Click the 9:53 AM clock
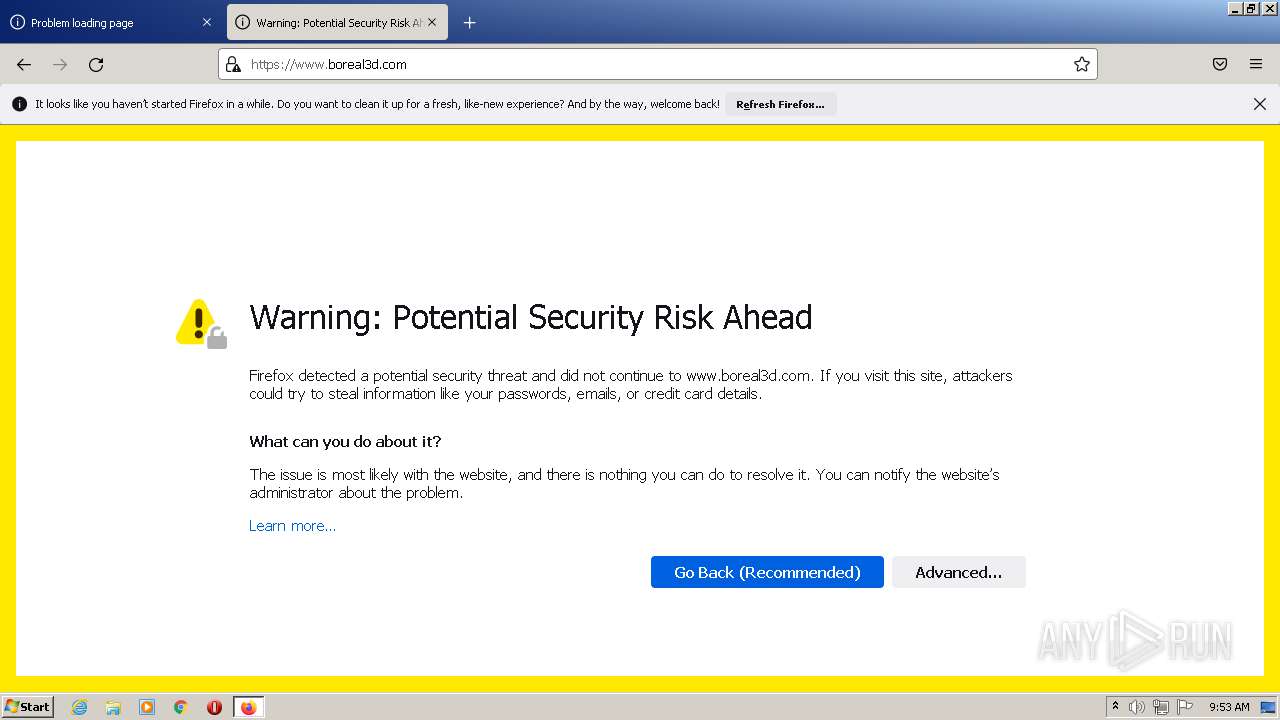The width and height of the screenshot is (1280, 720). (1229, 707)
